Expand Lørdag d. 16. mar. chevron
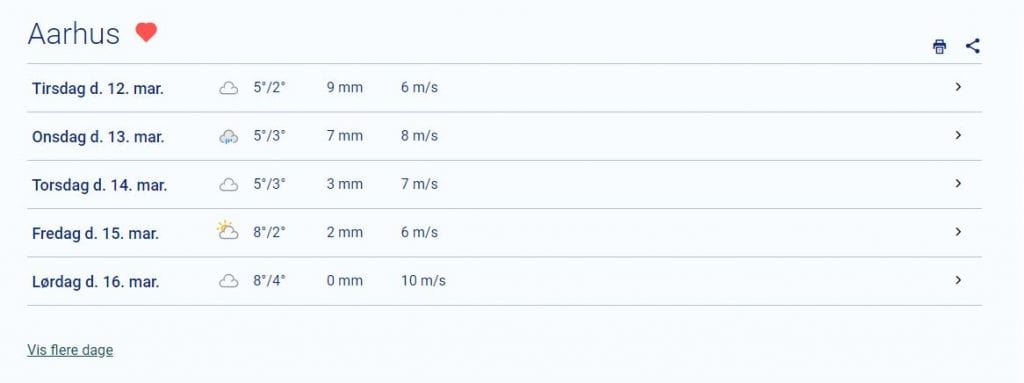1024x383 pixels. pos(958,280)
